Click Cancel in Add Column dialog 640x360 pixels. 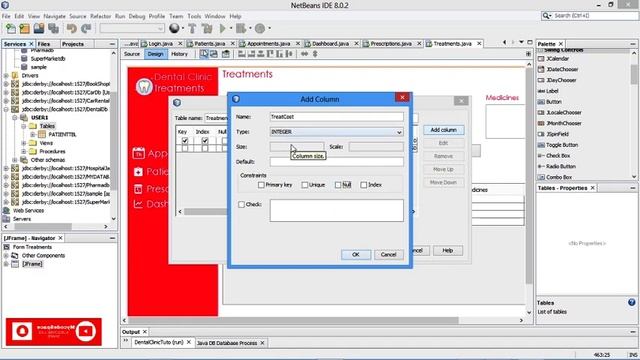point(388,255)
